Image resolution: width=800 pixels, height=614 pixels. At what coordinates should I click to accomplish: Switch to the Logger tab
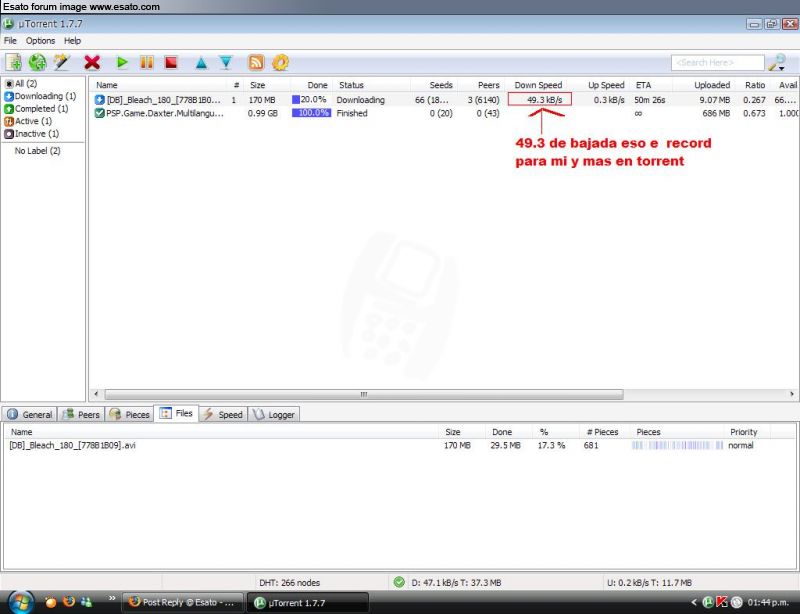coord(274,414)
